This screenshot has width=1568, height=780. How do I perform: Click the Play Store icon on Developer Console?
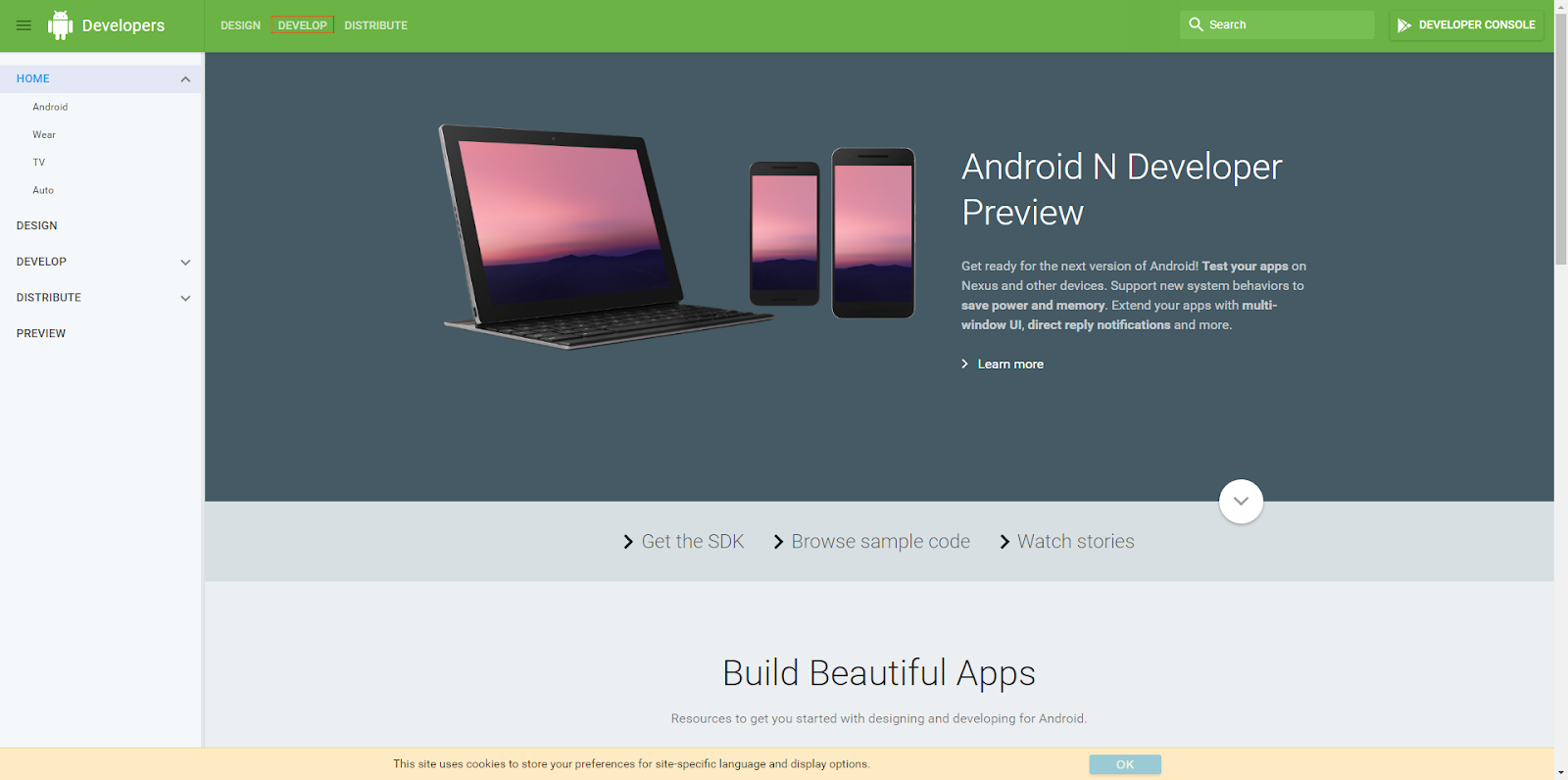1404,25
